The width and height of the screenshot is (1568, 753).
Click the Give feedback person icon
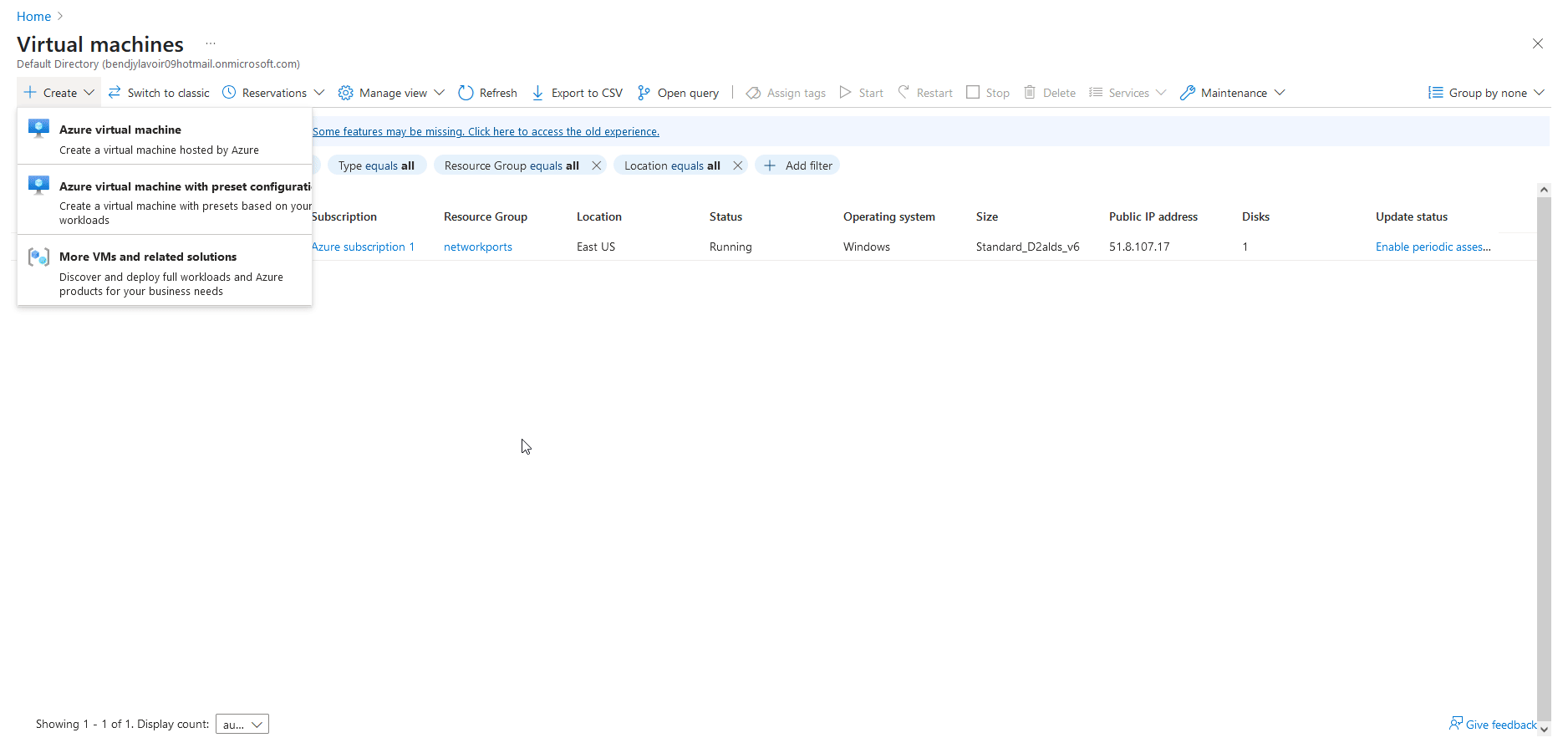tap(1456, 724)
